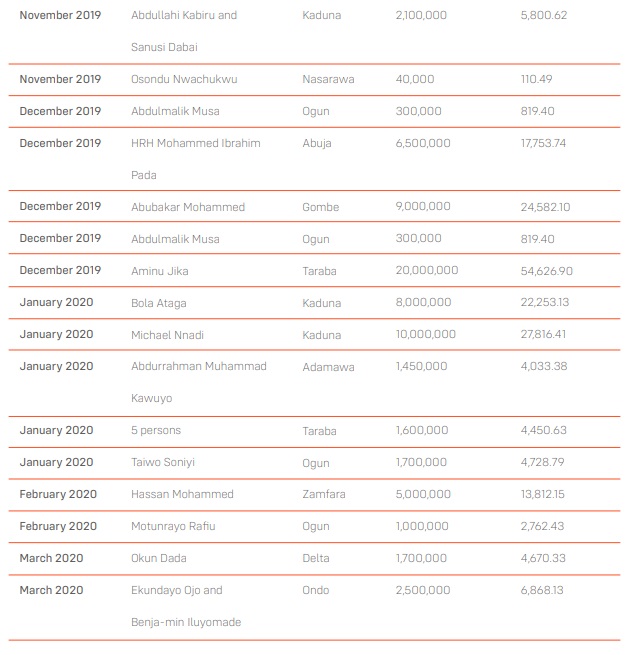This screenshot has width=625, height=655.
Task: Click the Delta location for Okun Dada
Action: click(x=315, y=558)
